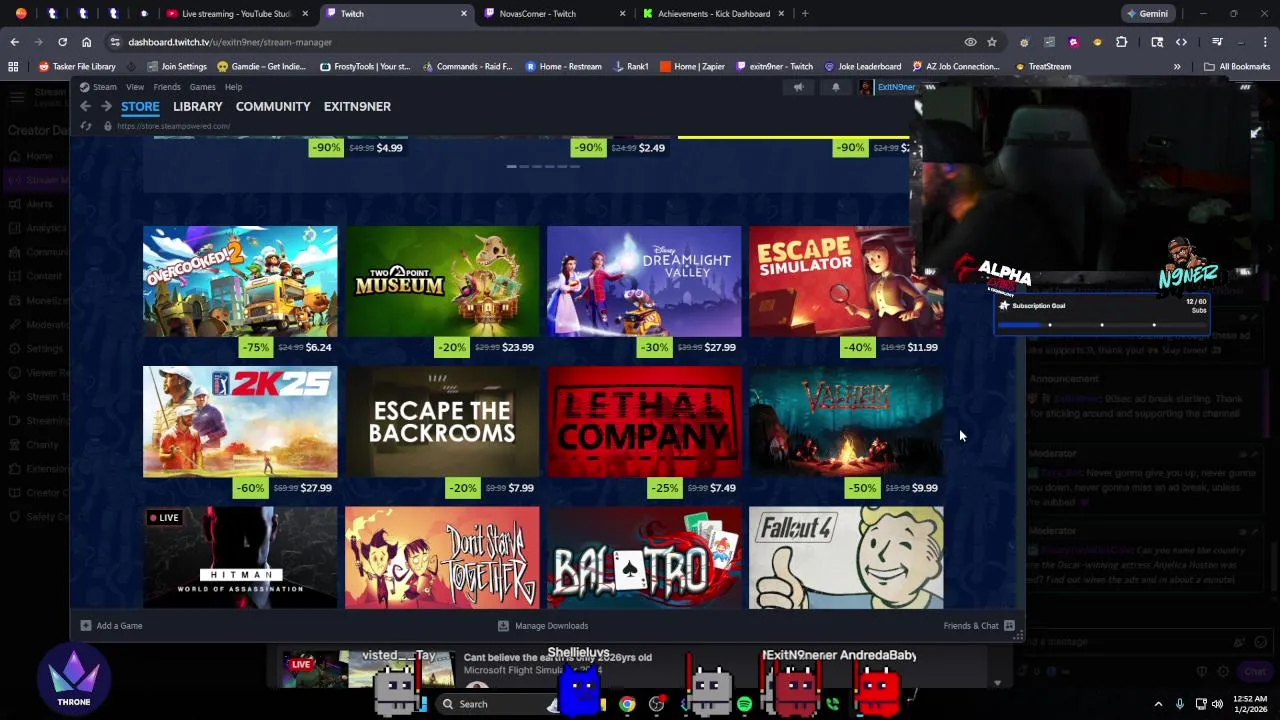Switch to Live streaming YouTube Studio tab
The image size is (1280, 720).
pyautogui.click(x=239, y=14)
